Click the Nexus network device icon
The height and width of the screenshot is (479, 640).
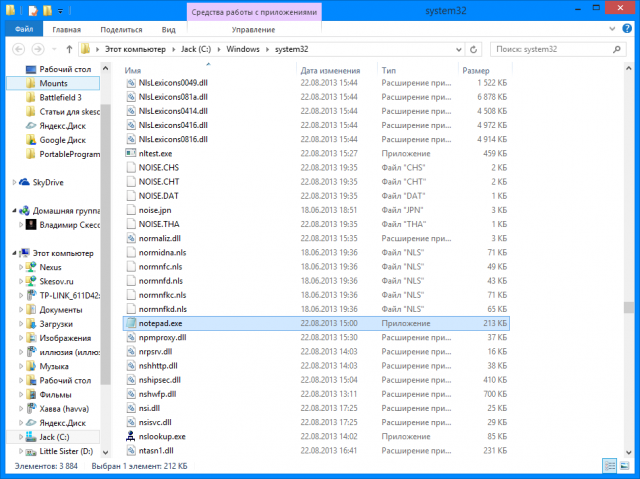31,267
